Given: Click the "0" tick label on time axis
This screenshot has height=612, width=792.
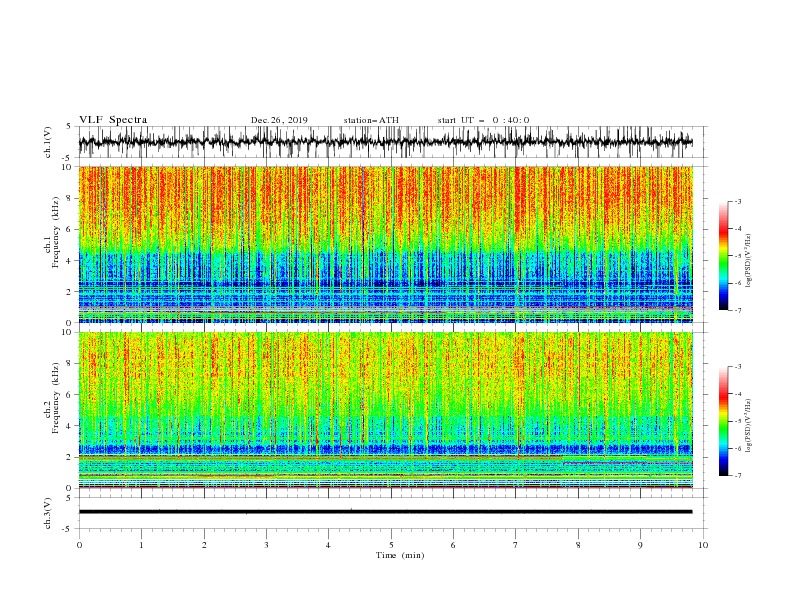Looking at the screenshot, I should tap(79, 545).
